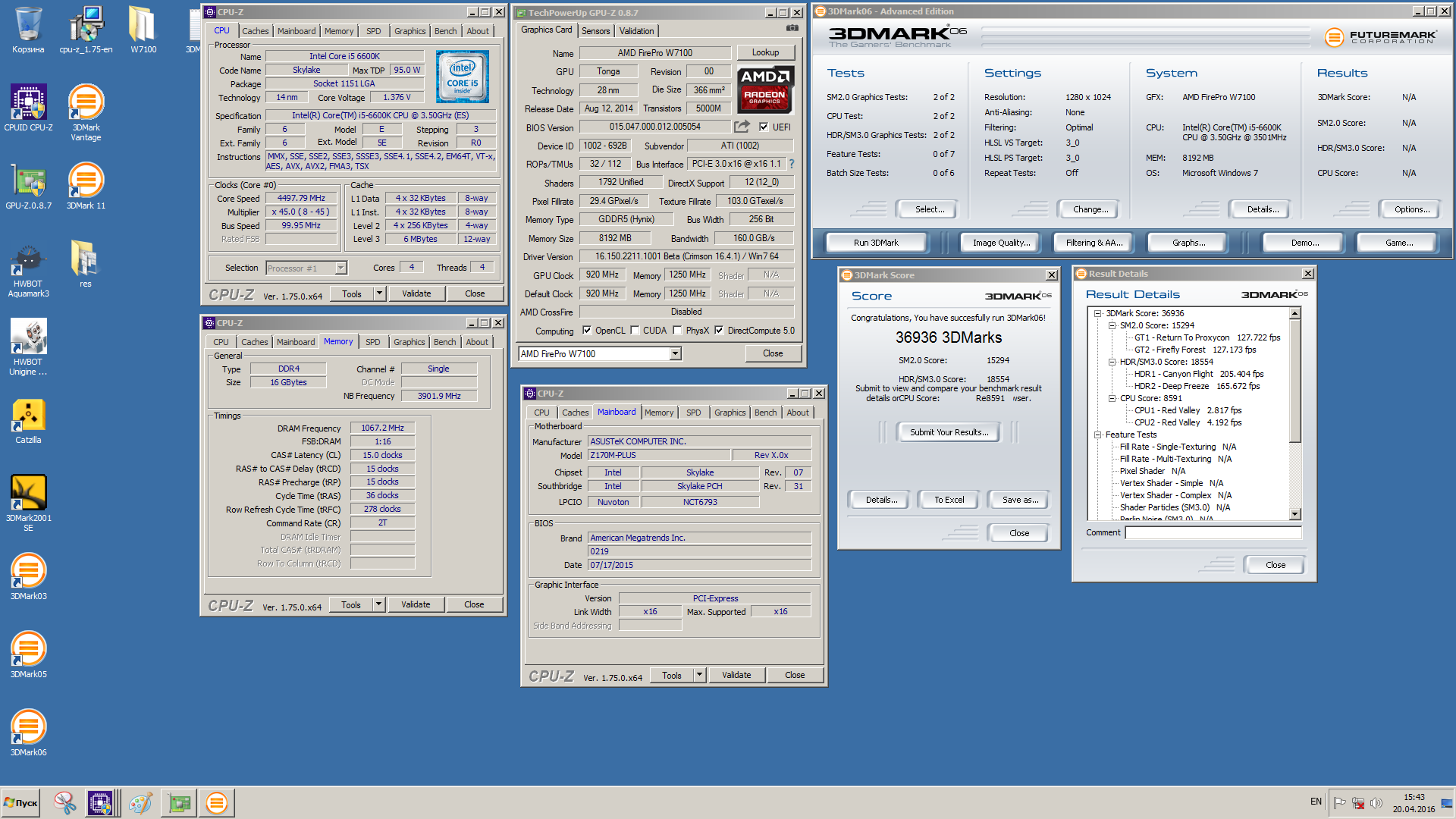Open the AMD FirePro W7100 GPU selection dropdown
1456x819 pixels.
point(675,354)
